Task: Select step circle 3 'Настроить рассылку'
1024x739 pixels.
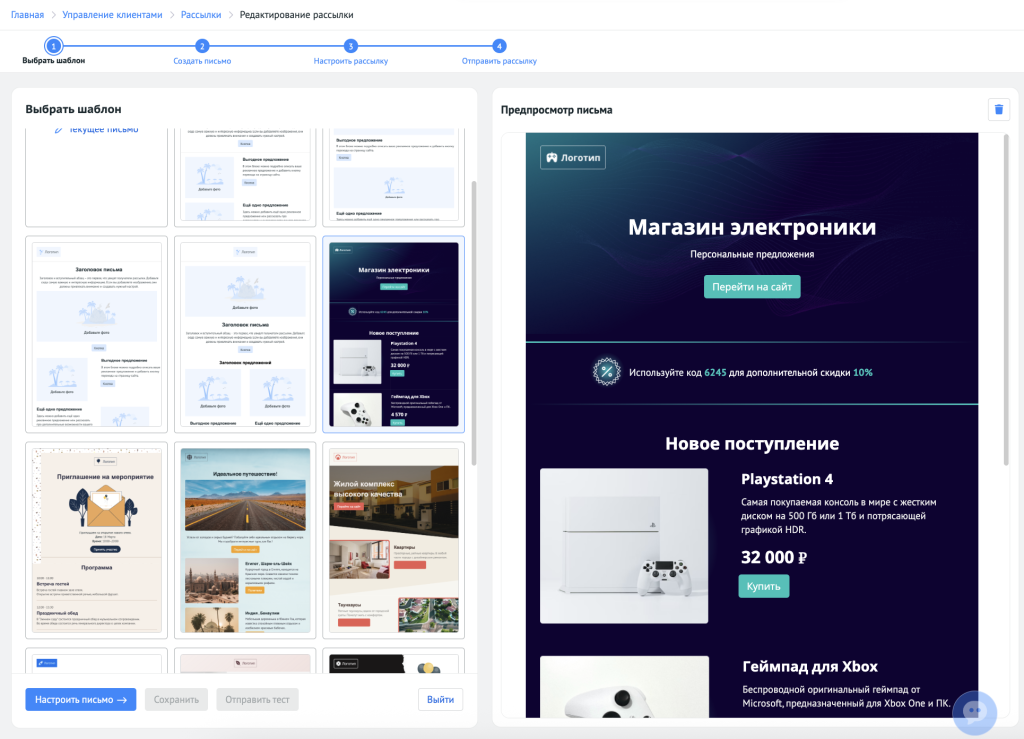Action: pyautogui.click(x=350, y=45)
